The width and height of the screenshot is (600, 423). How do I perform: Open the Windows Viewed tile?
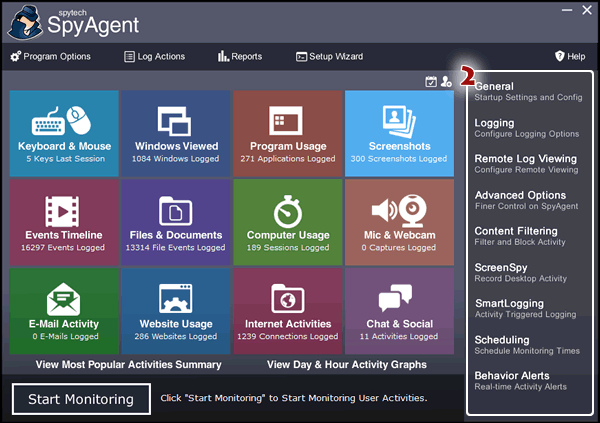[x=176, y=132]
